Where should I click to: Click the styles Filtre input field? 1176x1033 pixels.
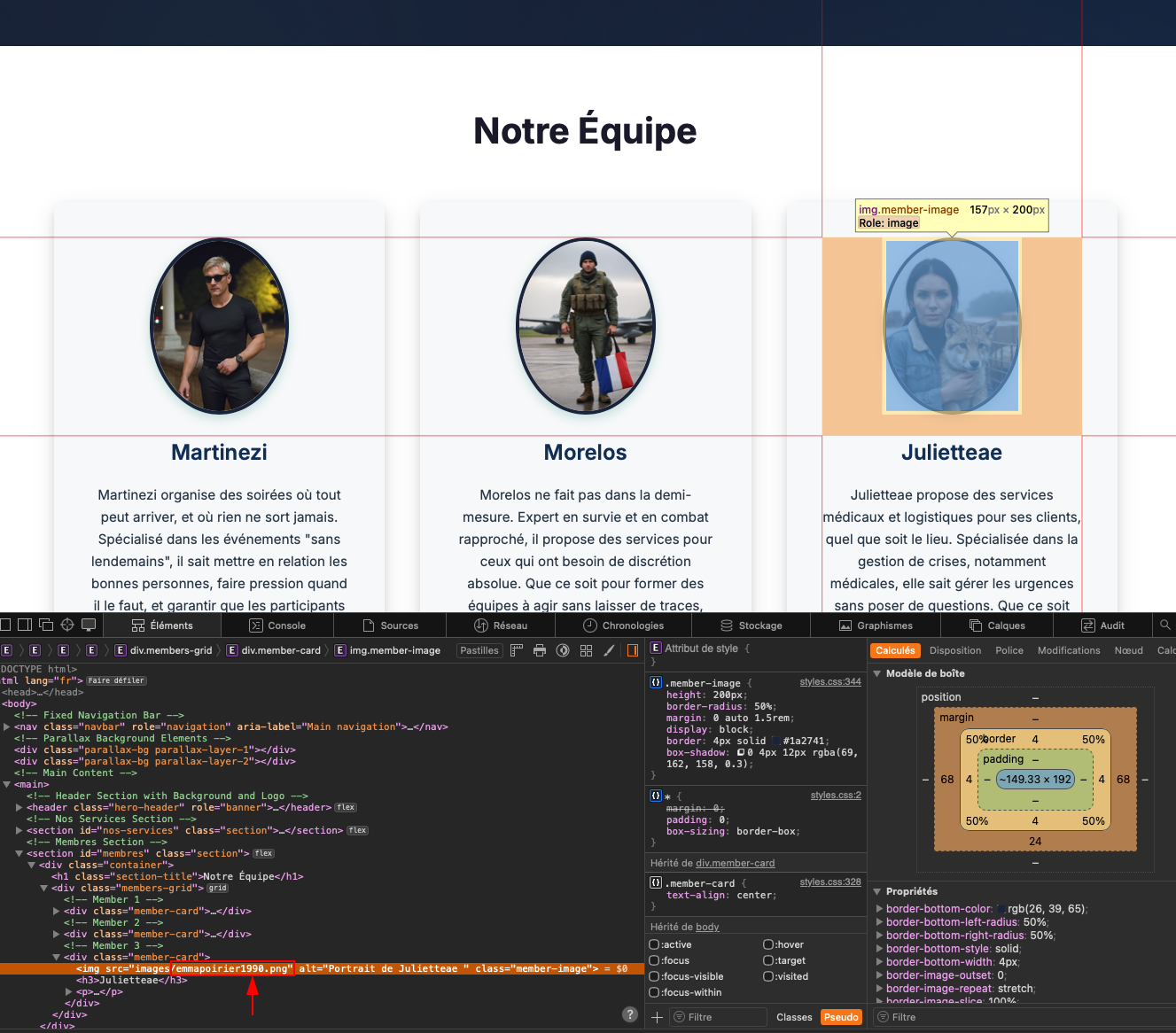(x=718, y=1017)
